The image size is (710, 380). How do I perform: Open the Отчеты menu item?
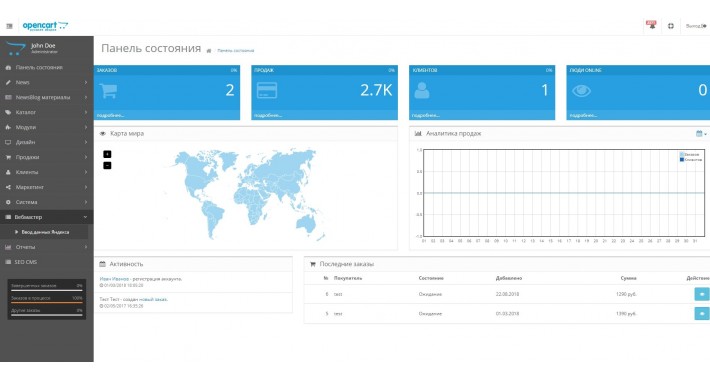47,247
